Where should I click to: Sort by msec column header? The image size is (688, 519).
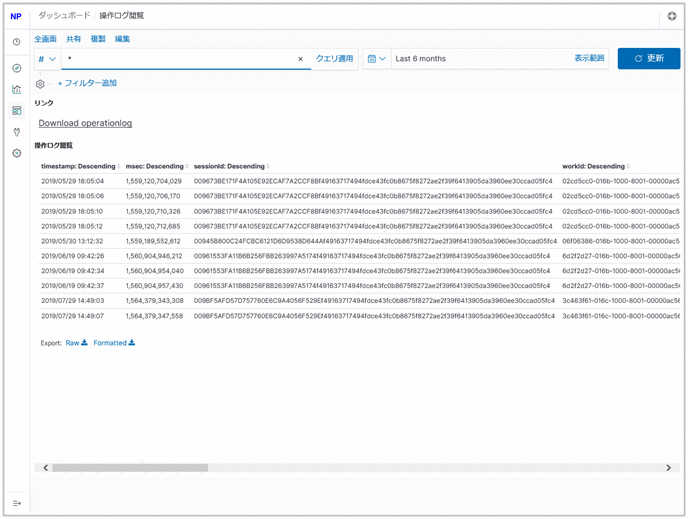click(x=156, y=166)
